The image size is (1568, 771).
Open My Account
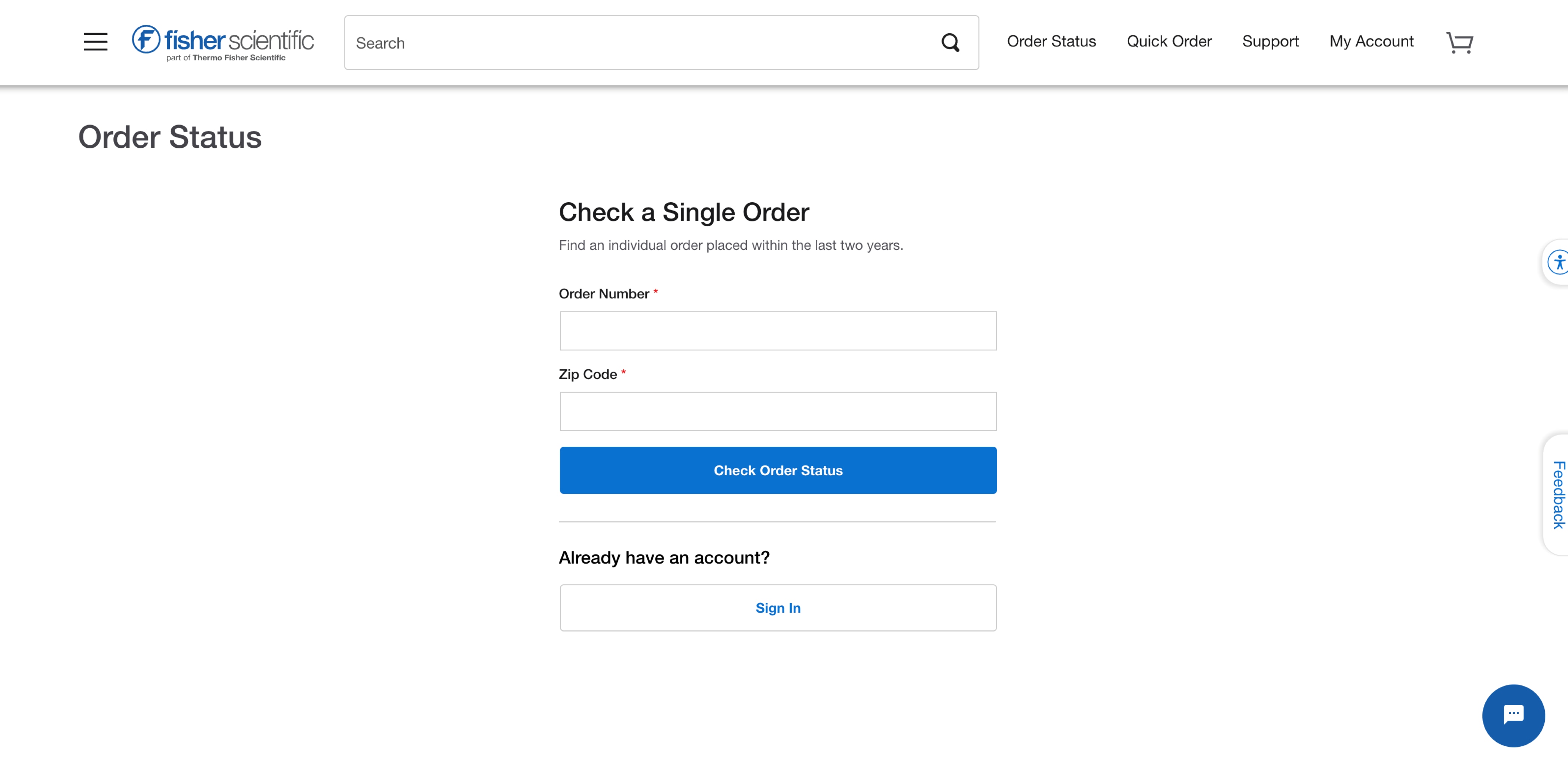pyautogui.click(x=1371, y=41)
